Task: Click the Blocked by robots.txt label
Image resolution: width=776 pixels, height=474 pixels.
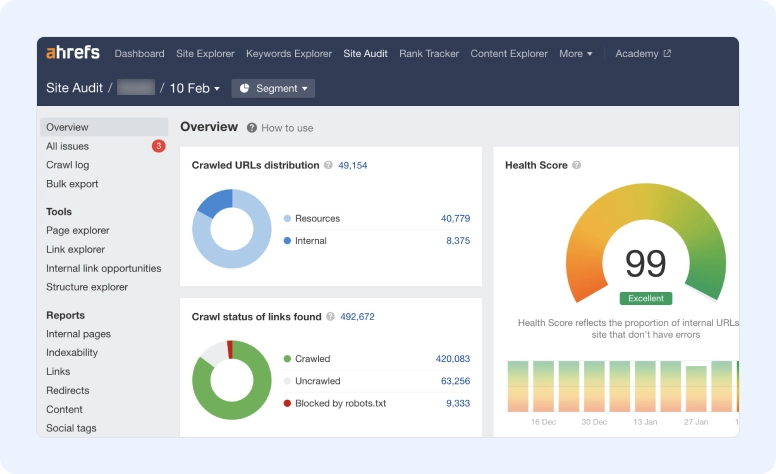Action: [340, 403]
